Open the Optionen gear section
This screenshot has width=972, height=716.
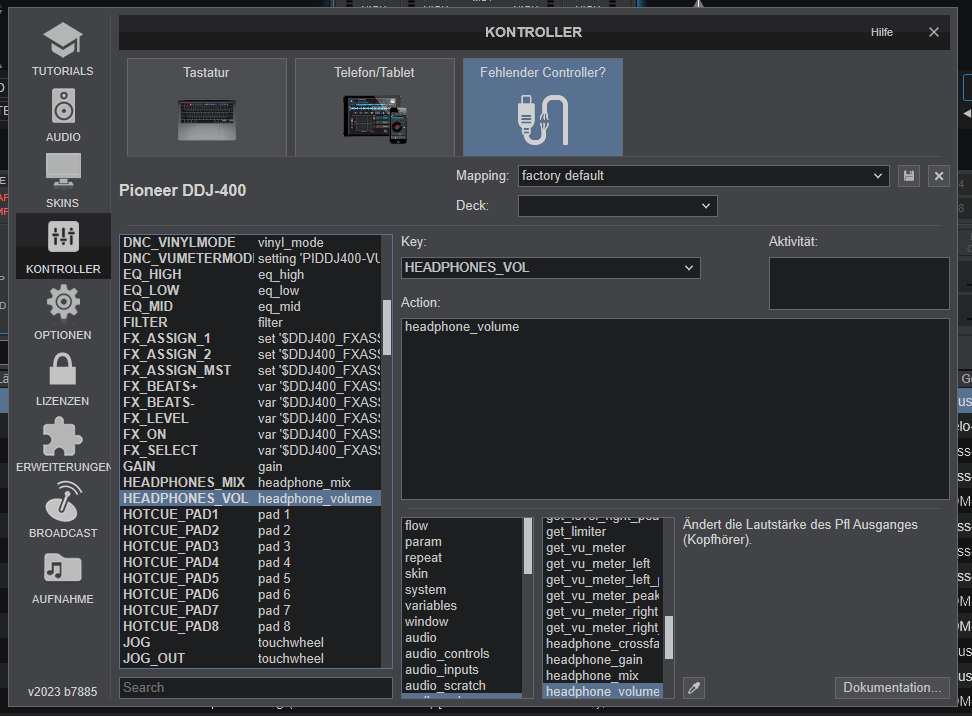(x=63, y=313)
